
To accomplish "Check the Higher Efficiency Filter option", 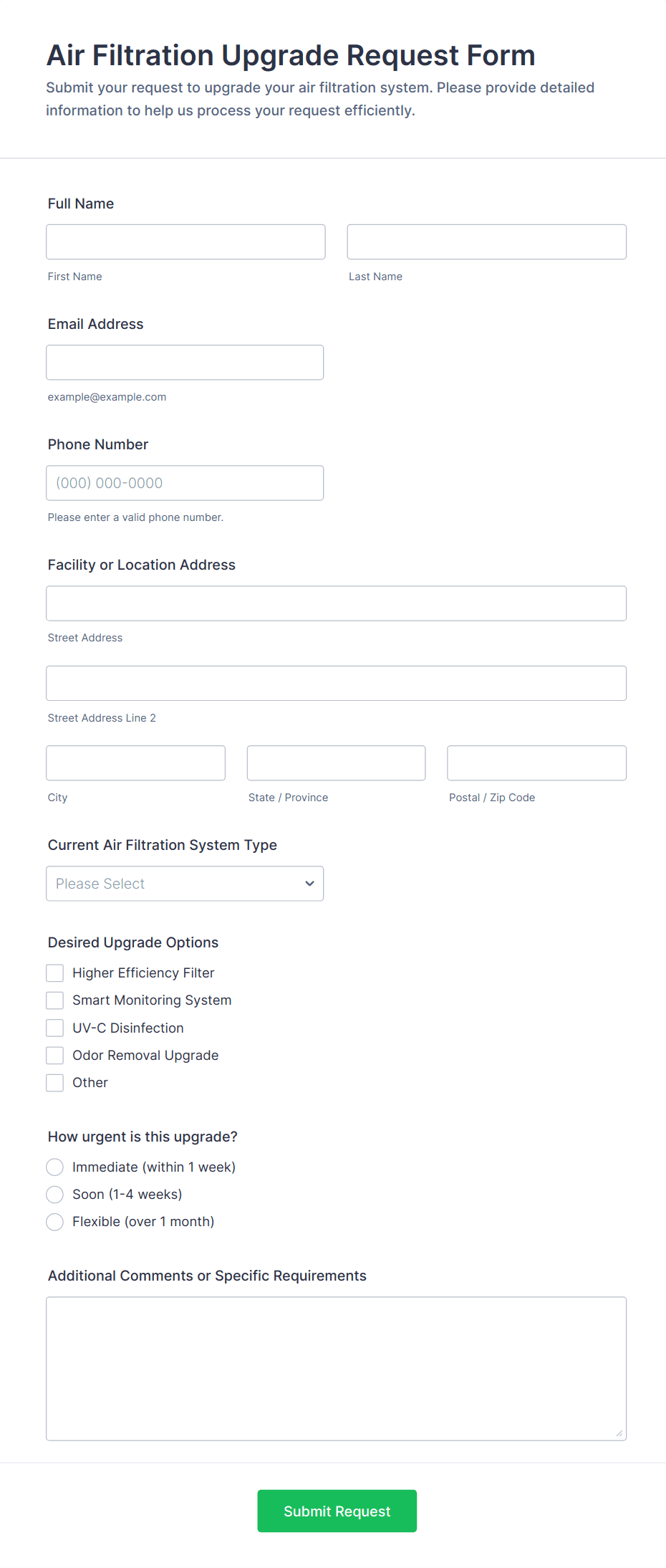I will coord(55,973).
